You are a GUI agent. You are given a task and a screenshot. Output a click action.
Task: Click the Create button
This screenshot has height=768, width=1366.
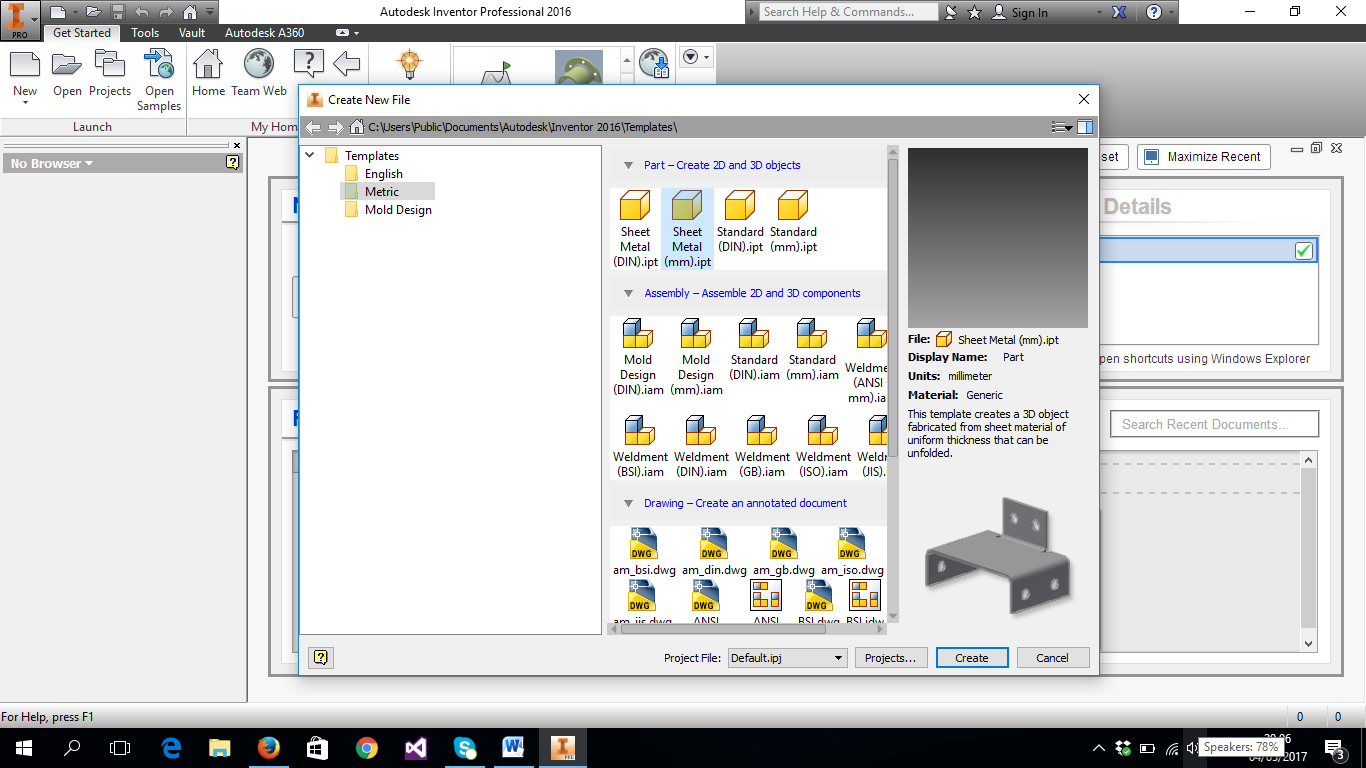971,657
